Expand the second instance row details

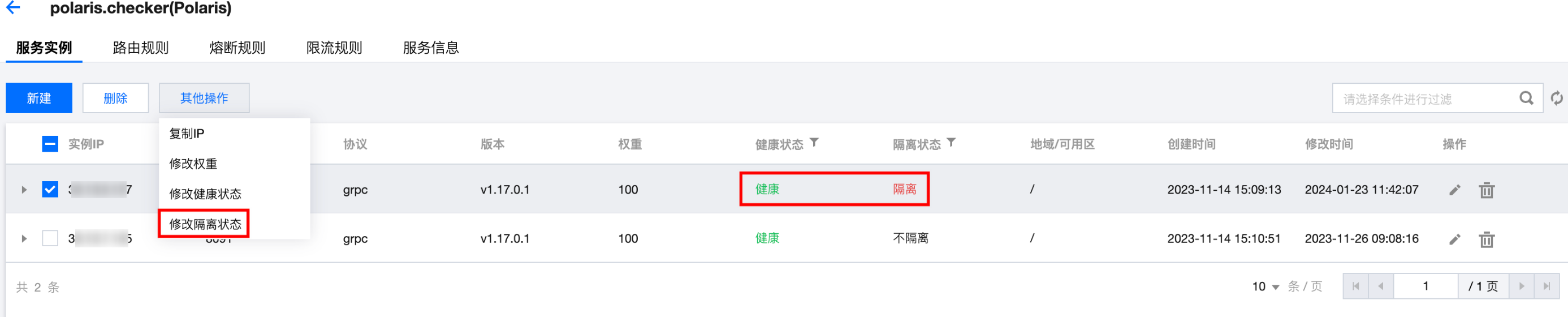click(x=24, y=238)
